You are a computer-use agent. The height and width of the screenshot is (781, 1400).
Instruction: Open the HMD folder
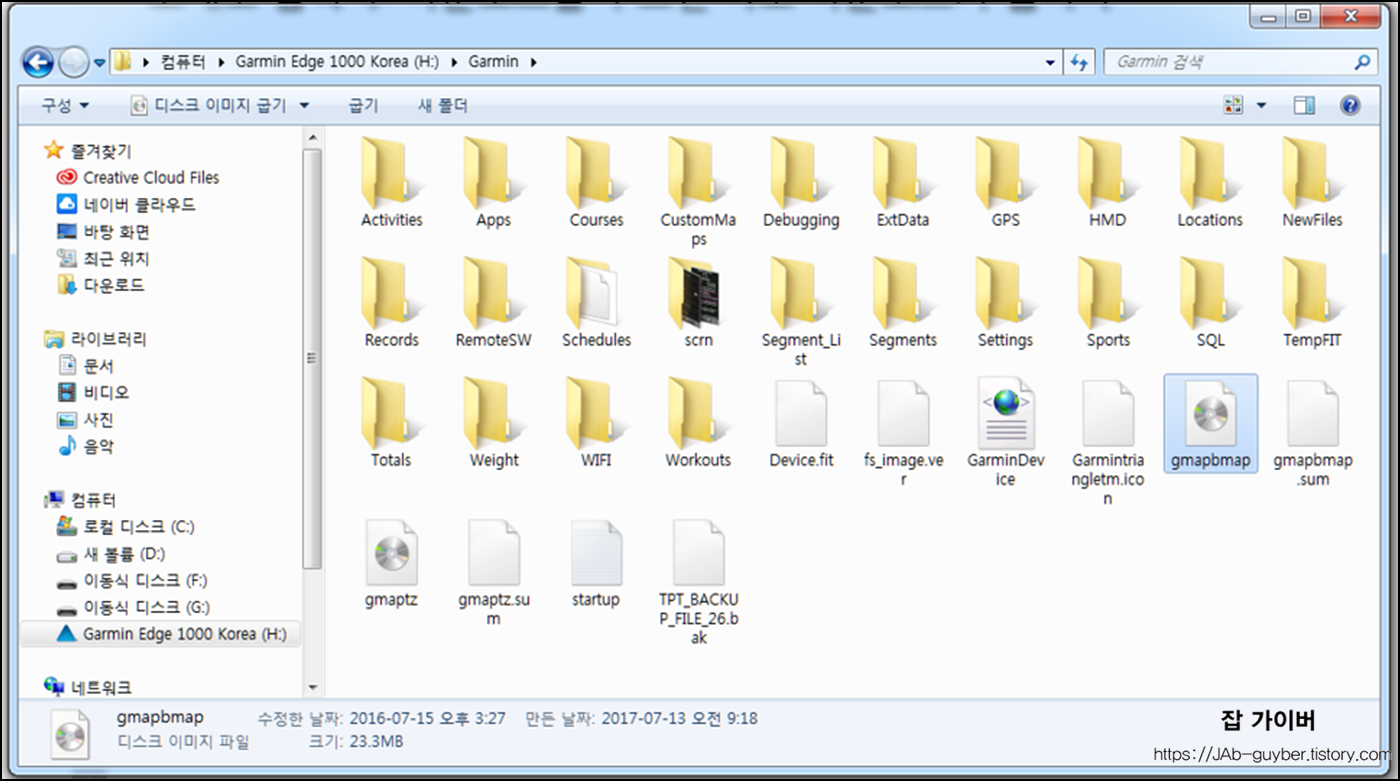point(1107,184)
